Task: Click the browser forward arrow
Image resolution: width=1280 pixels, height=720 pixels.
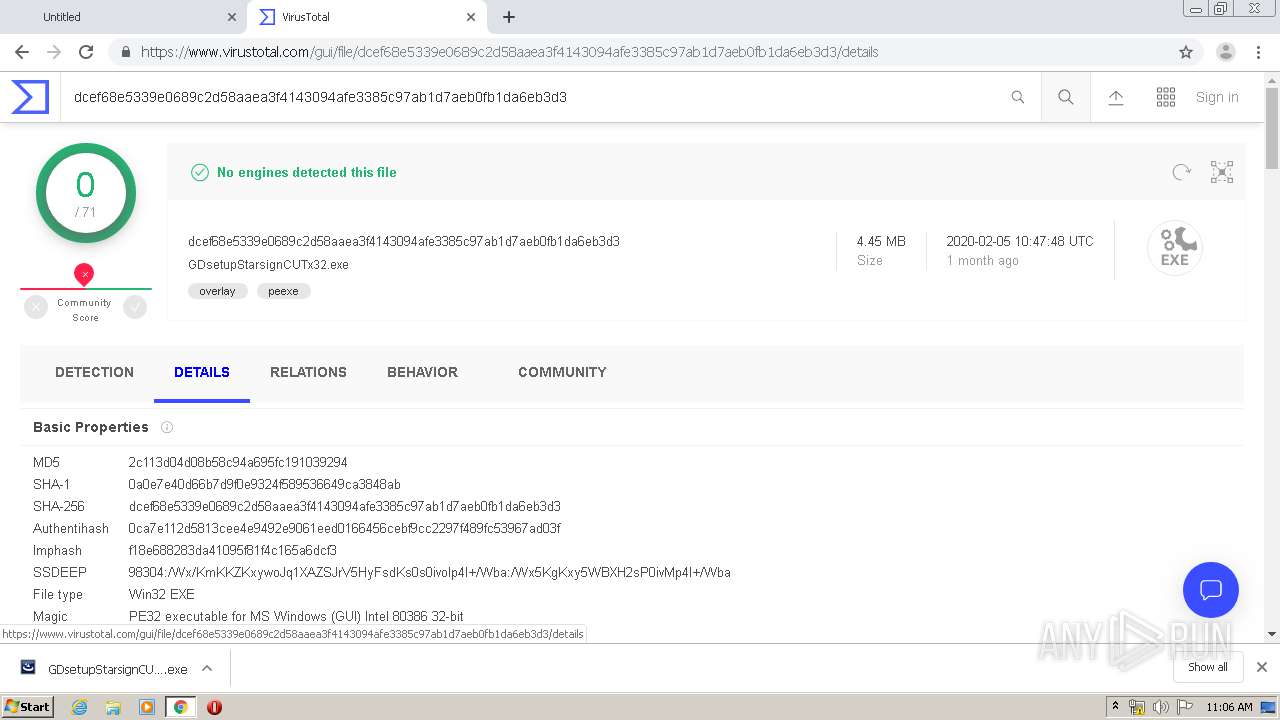Action: pyautogui.click(x=54, y=52)
